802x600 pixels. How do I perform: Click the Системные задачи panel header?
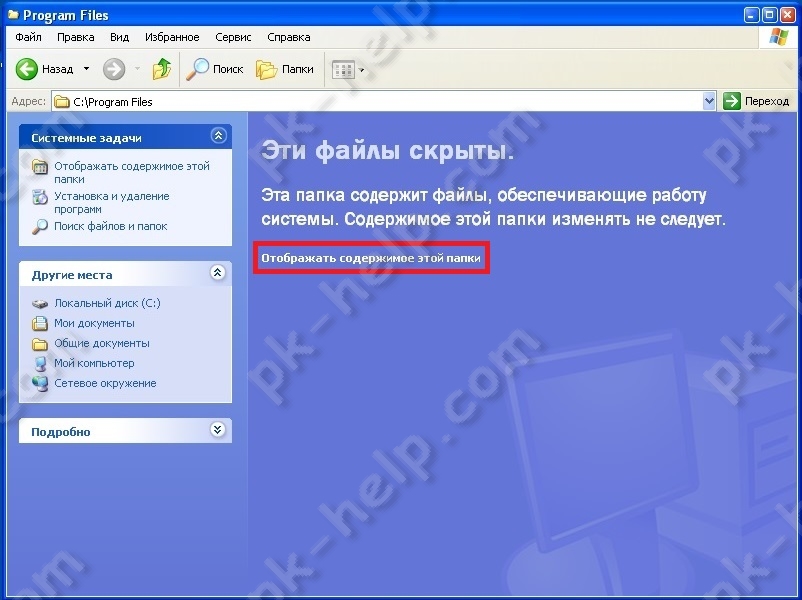[125, 137]
